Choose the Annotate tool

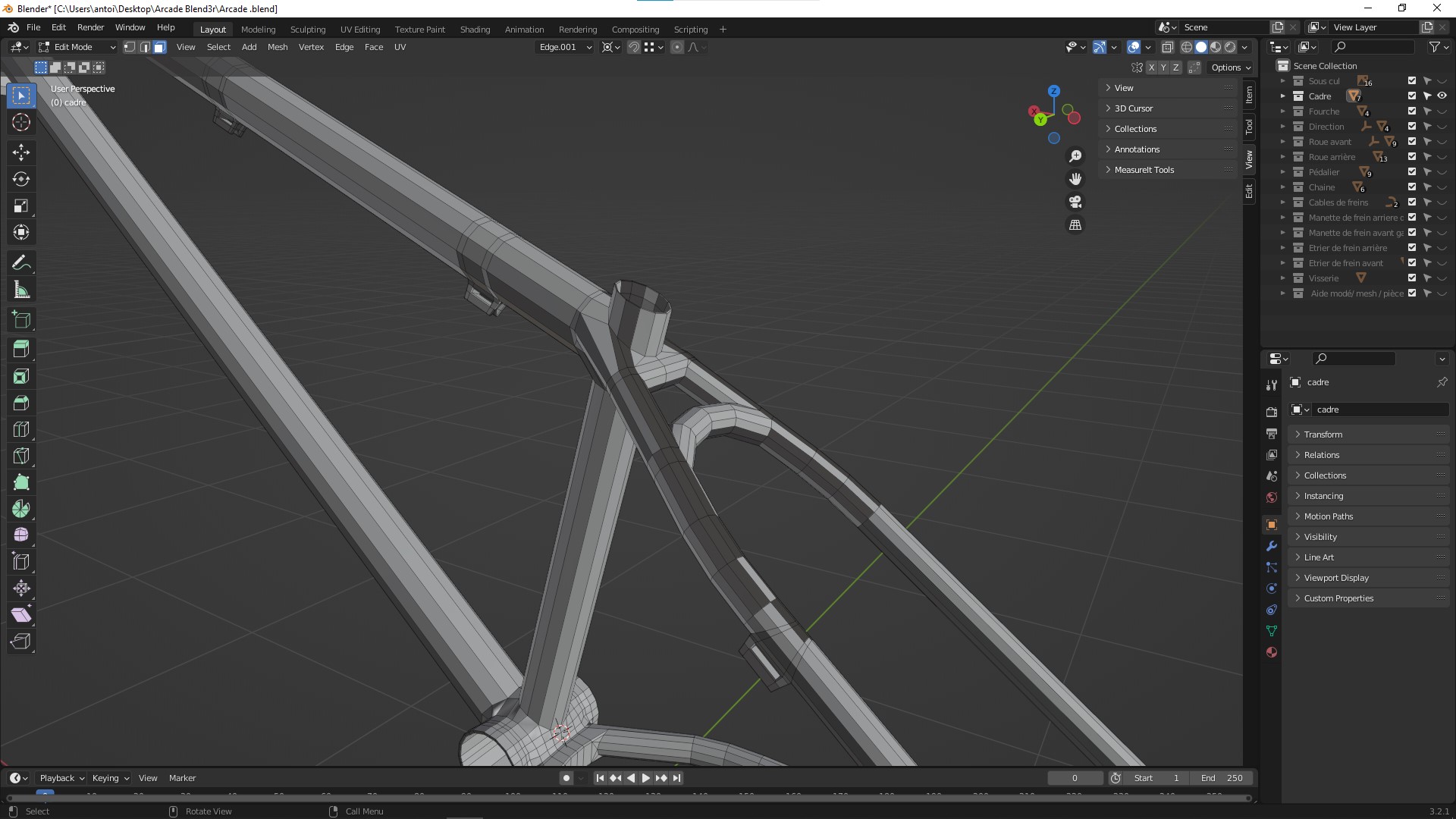21,263
